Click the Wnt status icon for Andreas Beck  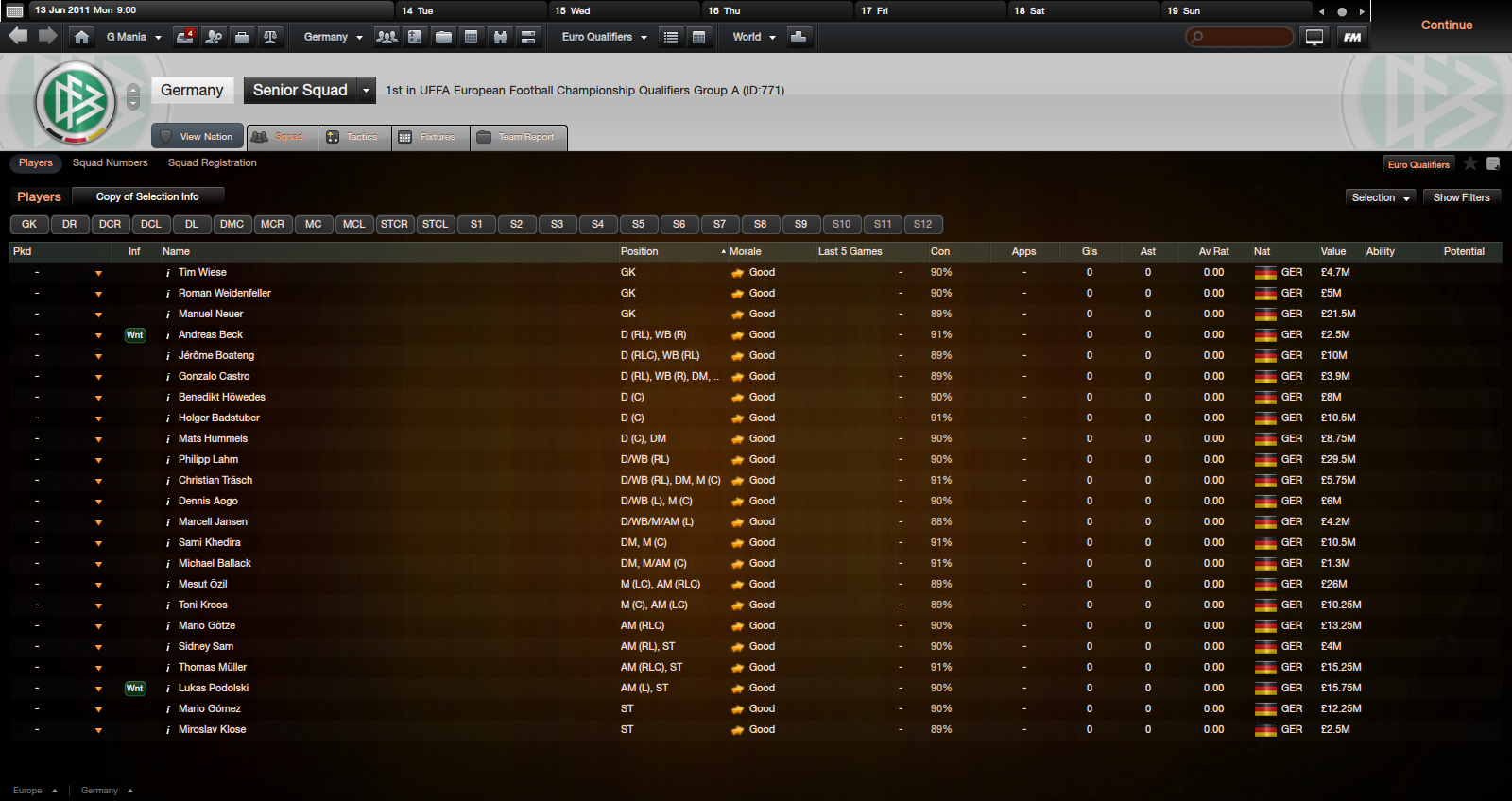click(x=135, y=335)
